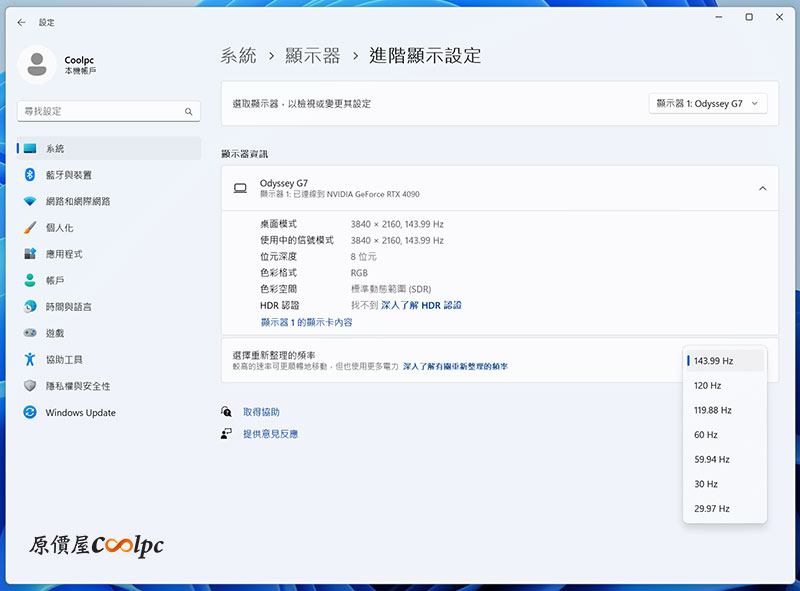Select 119.88 Hz refresh rate
Screen dimensions: 800x591
[x=724, y=410]
